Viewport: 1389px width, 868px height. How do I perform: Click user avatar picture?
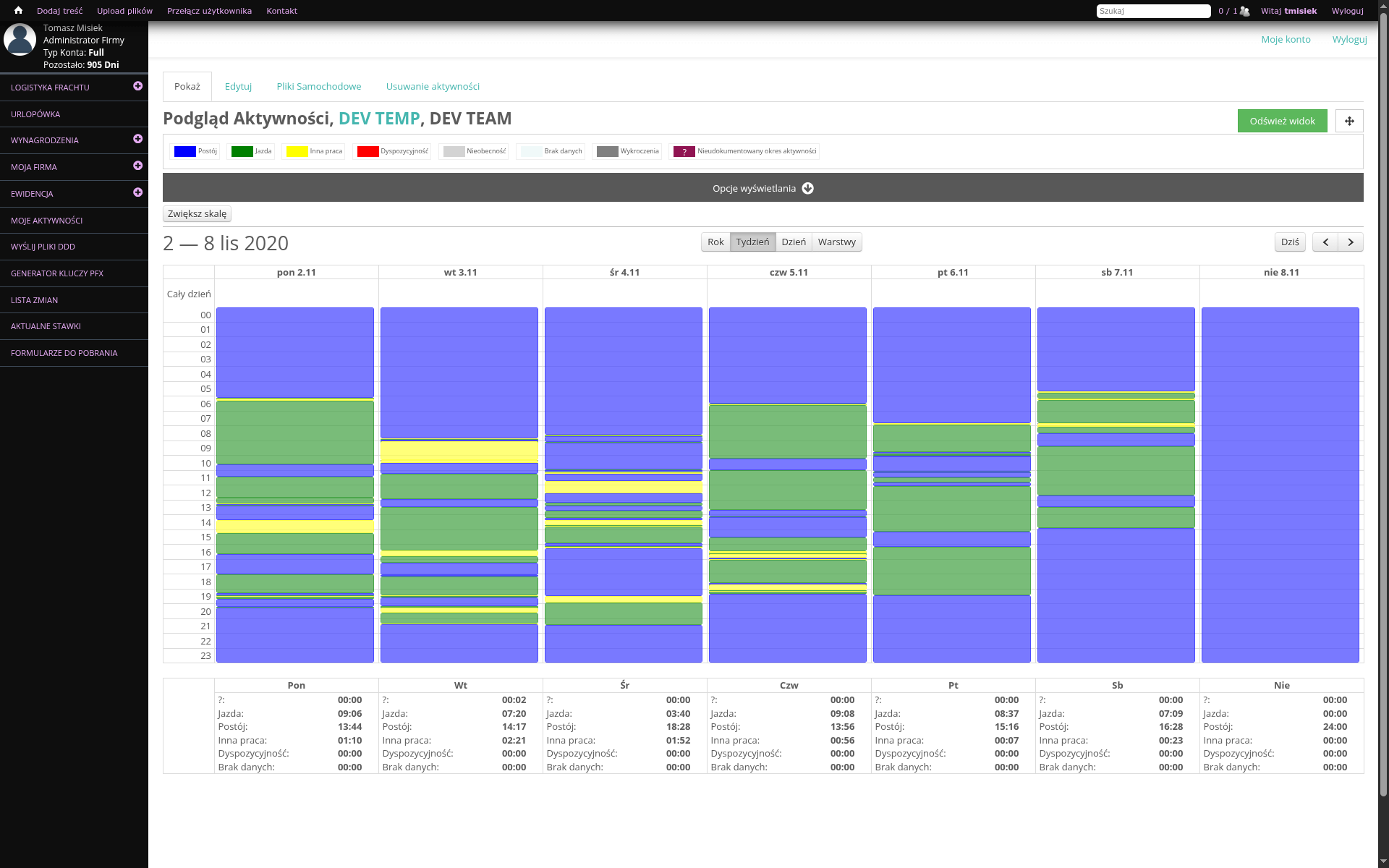(20, 40)
